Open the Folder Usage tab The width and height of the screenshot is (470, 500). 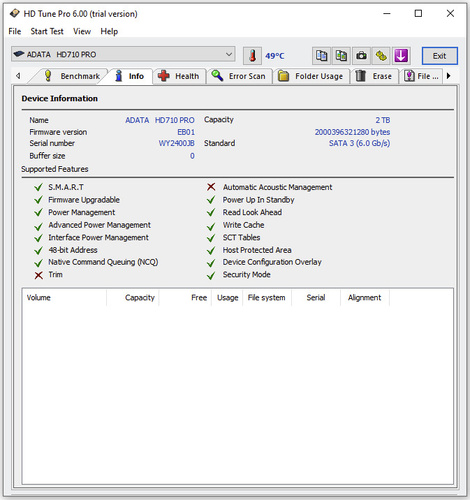[x=311, y=76]
